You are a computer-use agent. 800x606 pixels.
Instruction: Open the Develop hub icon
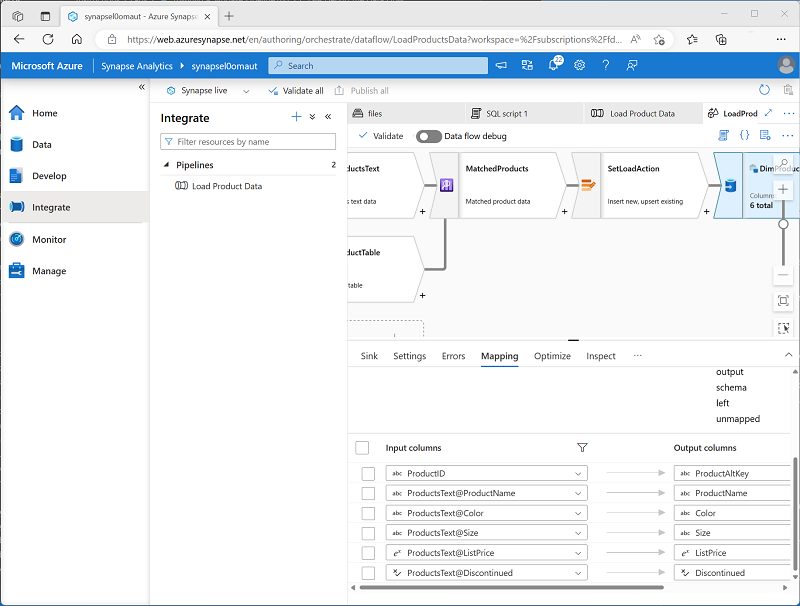[x=16, y=175]
